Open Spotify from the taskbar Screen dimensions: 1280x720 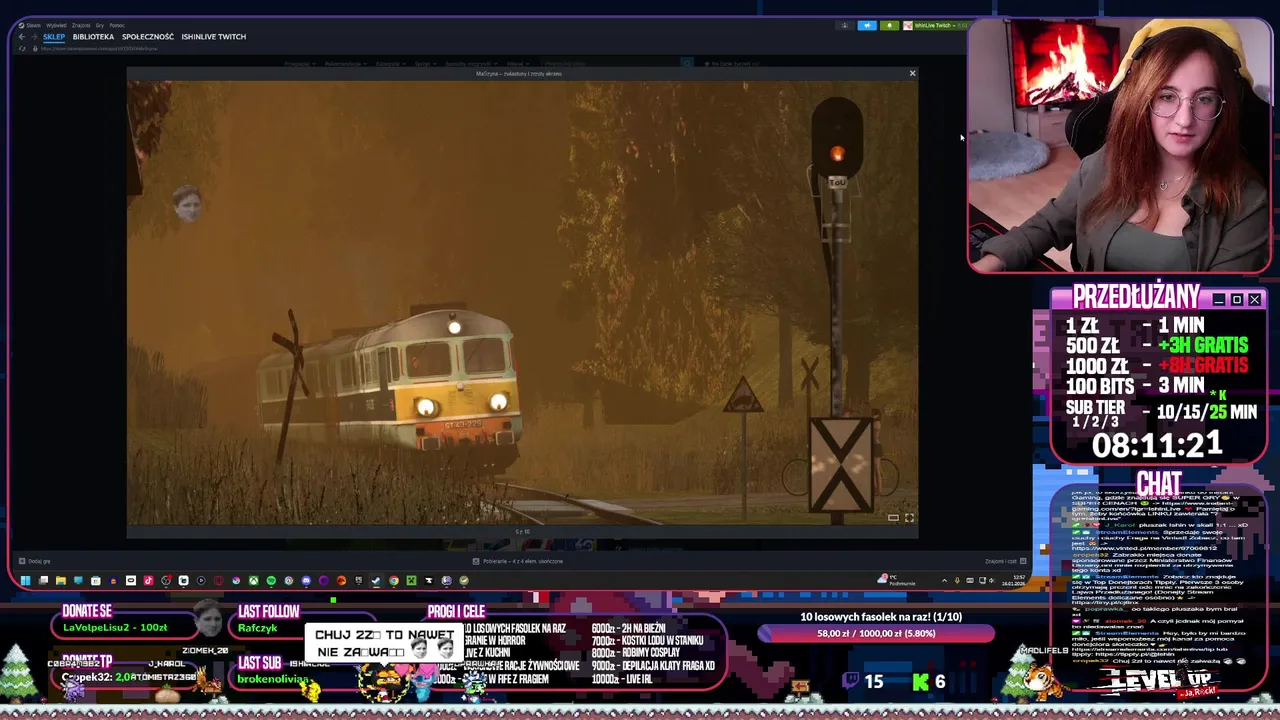coord(271,580)
